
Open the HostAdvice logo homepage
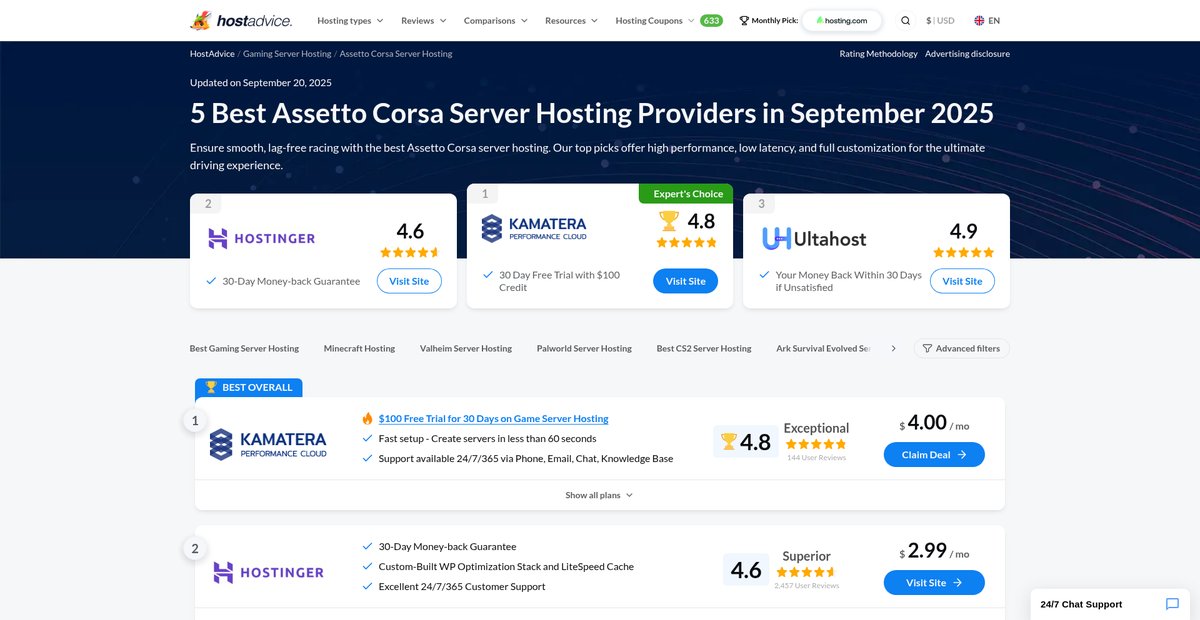point(240,20)
